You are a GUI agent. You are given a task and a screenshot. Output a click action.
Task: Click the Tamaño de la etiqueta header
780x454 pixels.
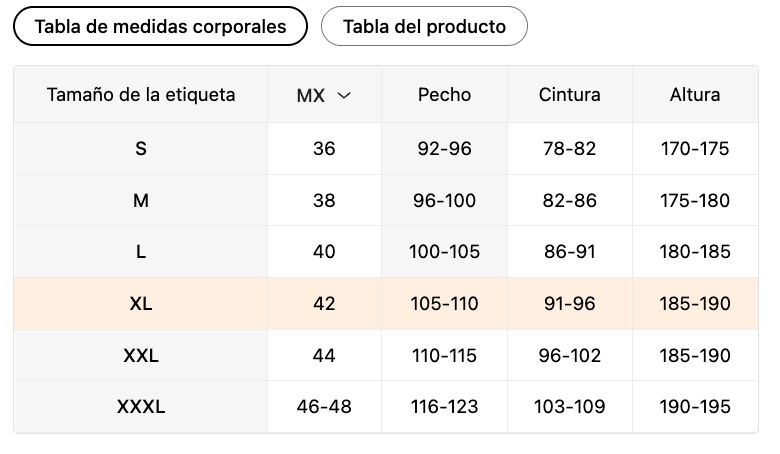(x=141, y=95)
